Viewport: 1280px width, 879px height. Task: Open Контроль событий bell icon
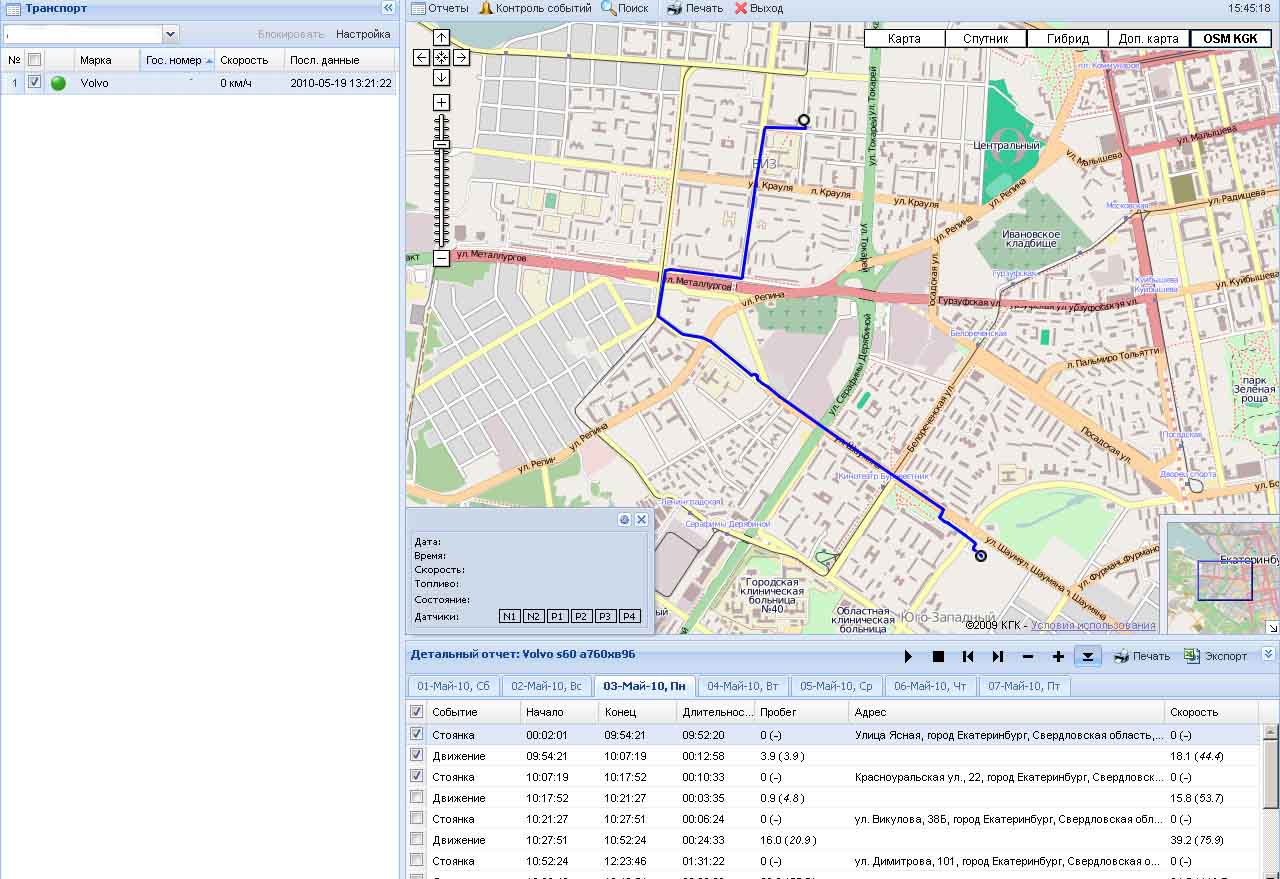[486, 8]
